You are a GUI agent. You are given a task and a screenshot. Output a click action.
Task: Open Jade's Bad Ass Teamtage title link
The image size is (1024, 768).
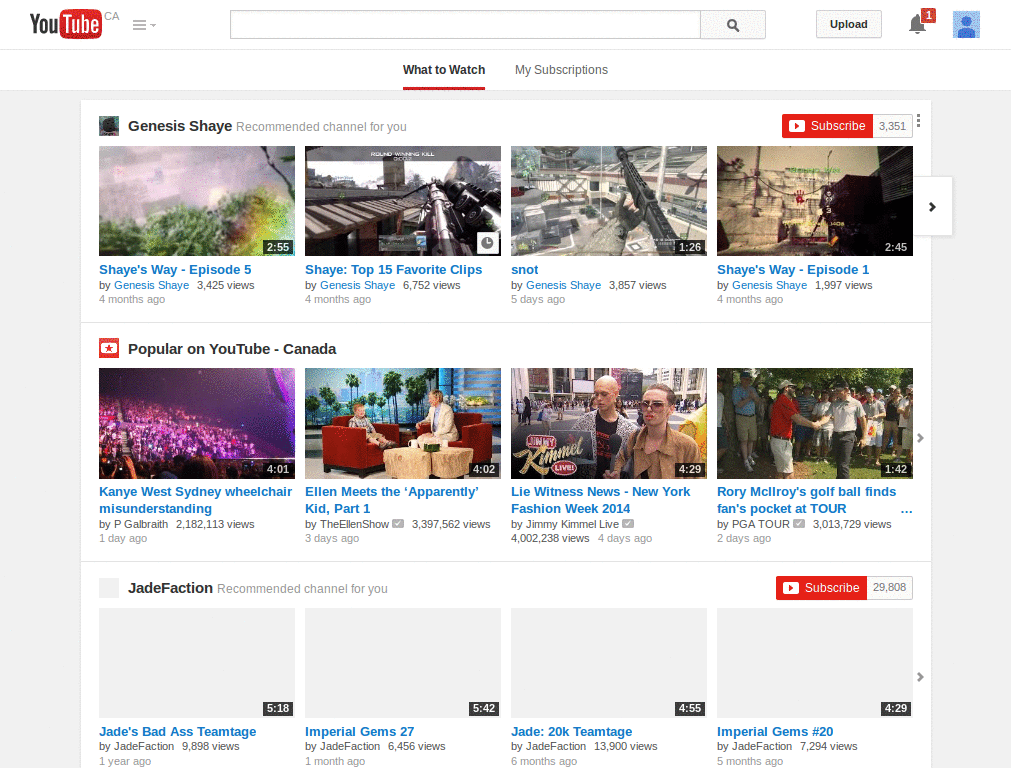click(178, 731)
